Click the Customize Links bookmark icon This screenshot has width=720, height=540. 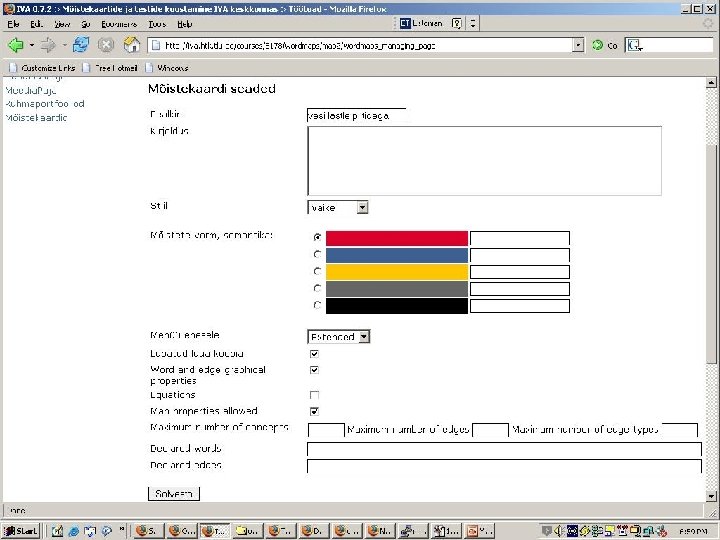tap(13, 68)
